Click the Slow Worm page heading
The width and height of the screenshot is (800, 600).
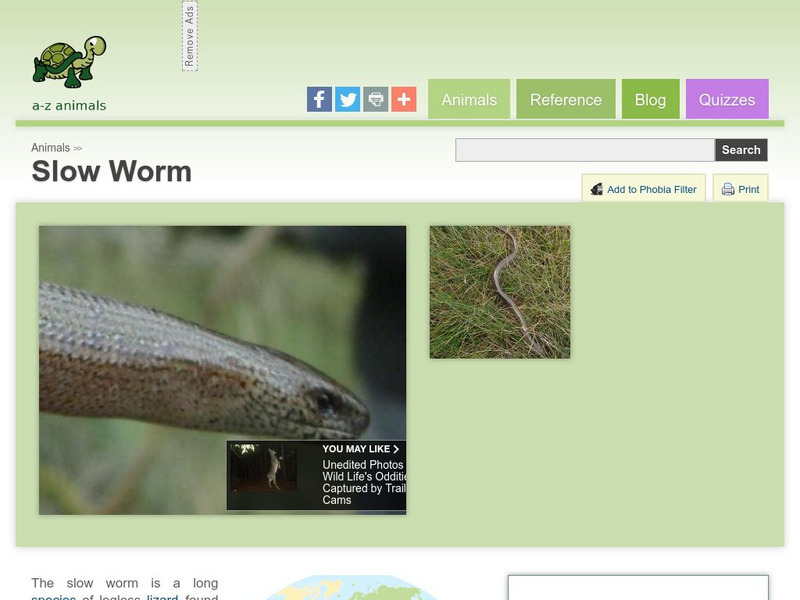pos(112,171)
